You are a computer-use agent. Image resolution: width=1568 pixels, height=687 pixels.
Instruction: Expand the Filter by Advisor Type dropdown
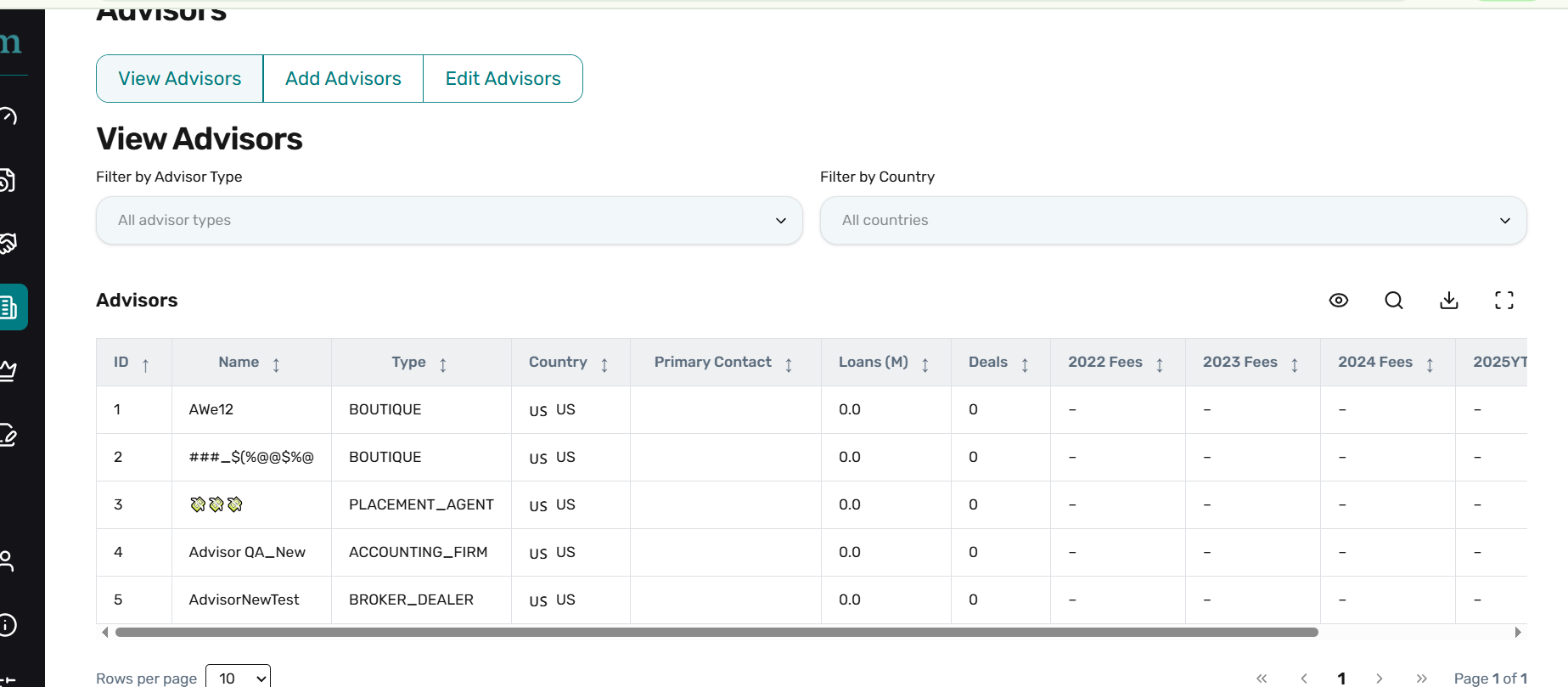tap(449, 221)
